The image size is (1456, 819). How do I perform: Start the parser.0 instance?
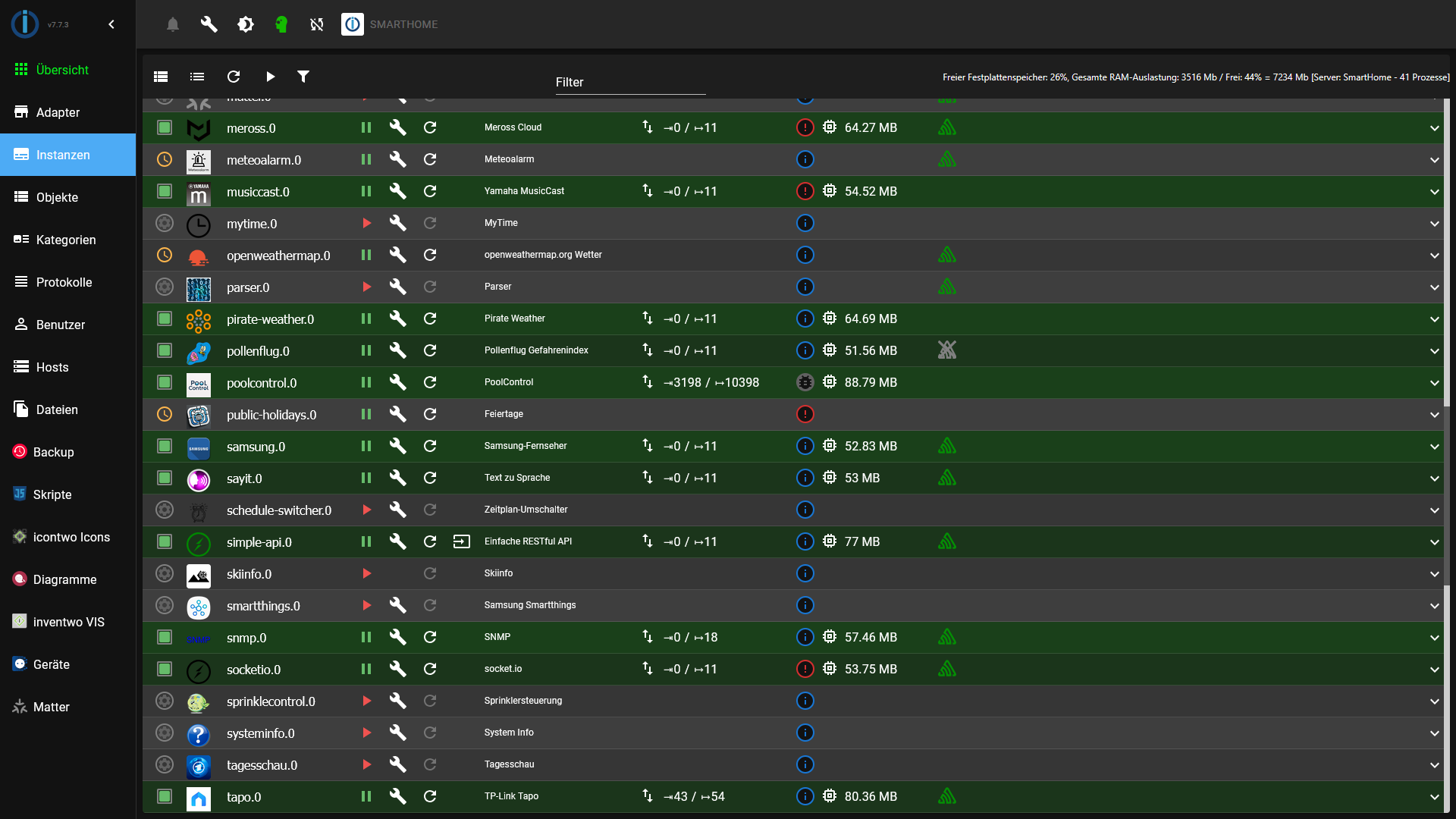point(366,287)
